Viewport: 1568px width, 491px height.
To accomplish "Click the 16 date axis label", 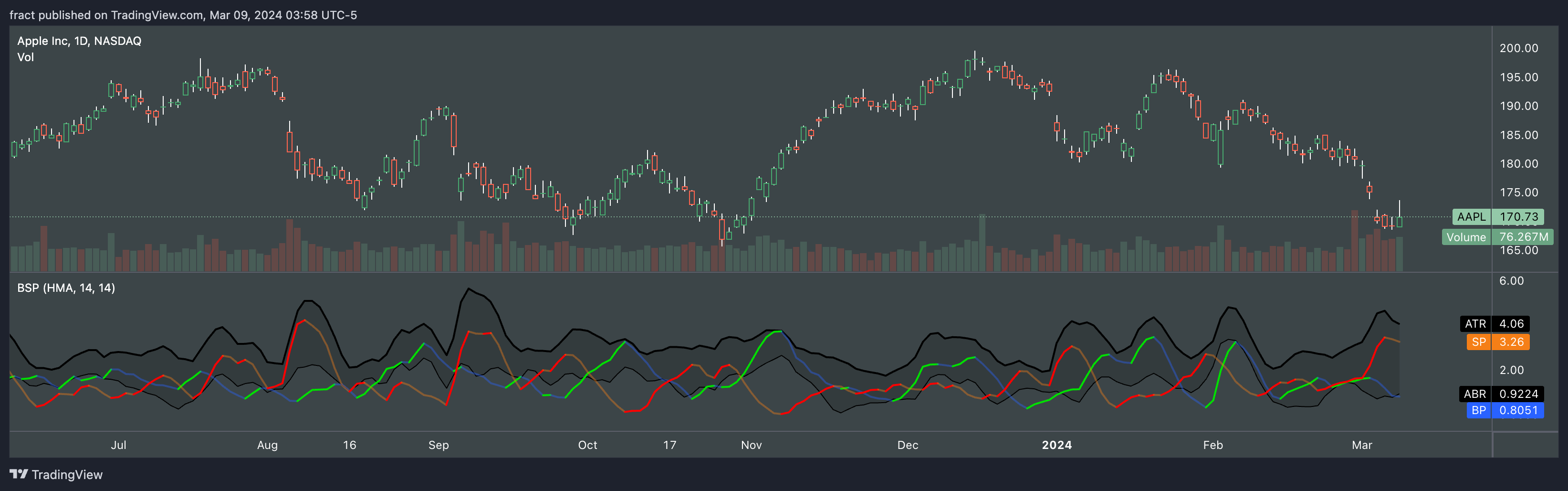I will coord(349,445).
